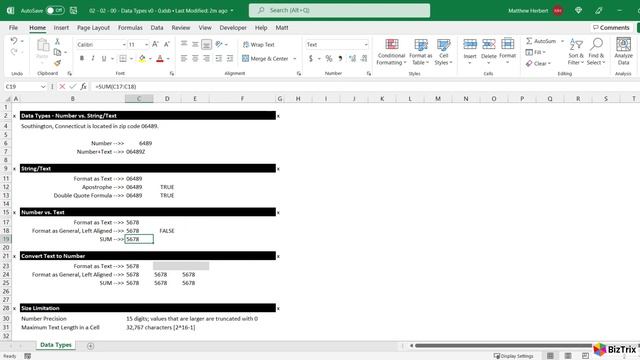Screen dimensions: 640x360
Task: Apply Accounting dollar format
Action: click(x=311, y=59)
